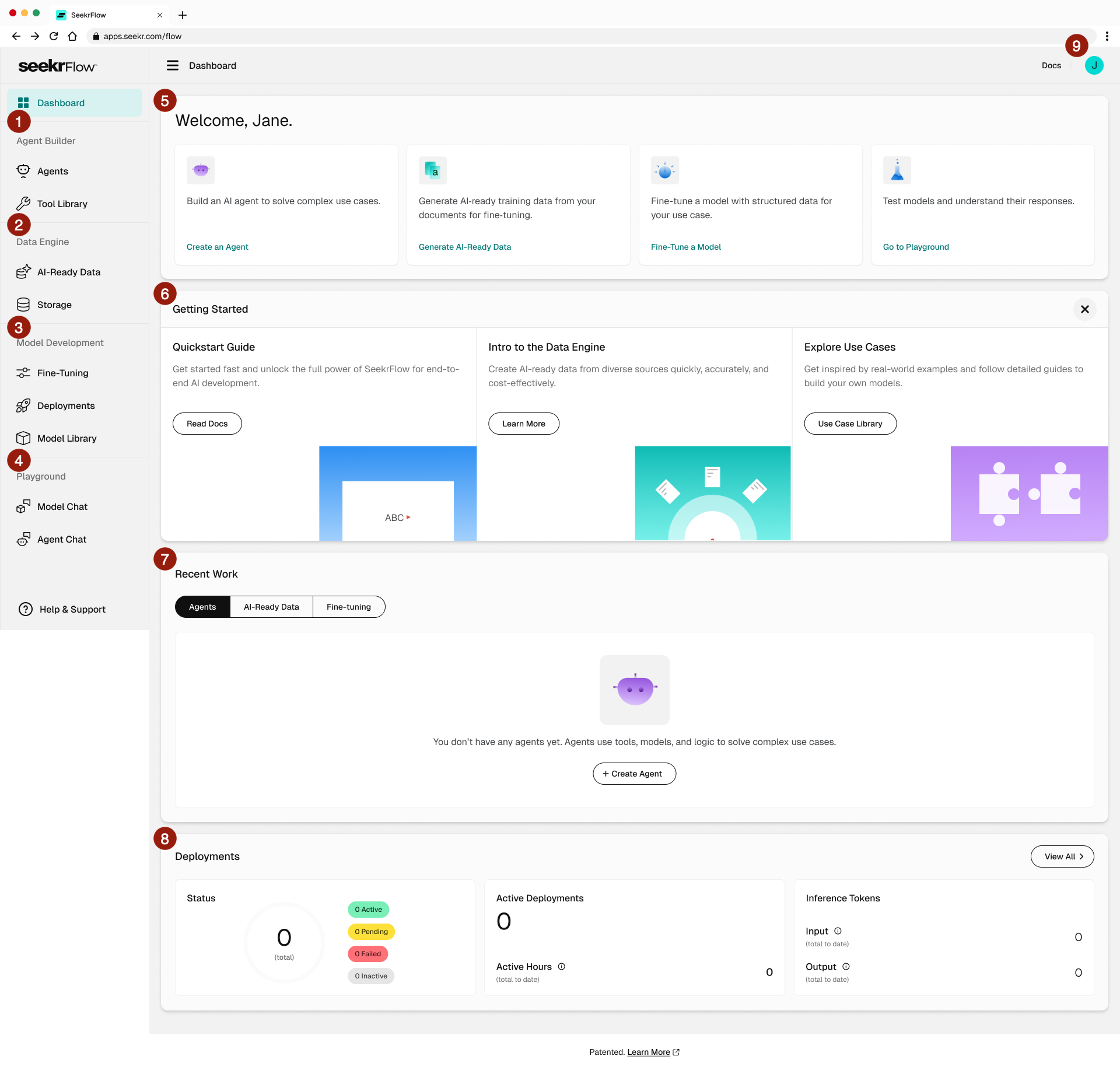1120x1070 pixels.
Task: Open the sidebar hamburger menu
Action: [x=172, y=65]
